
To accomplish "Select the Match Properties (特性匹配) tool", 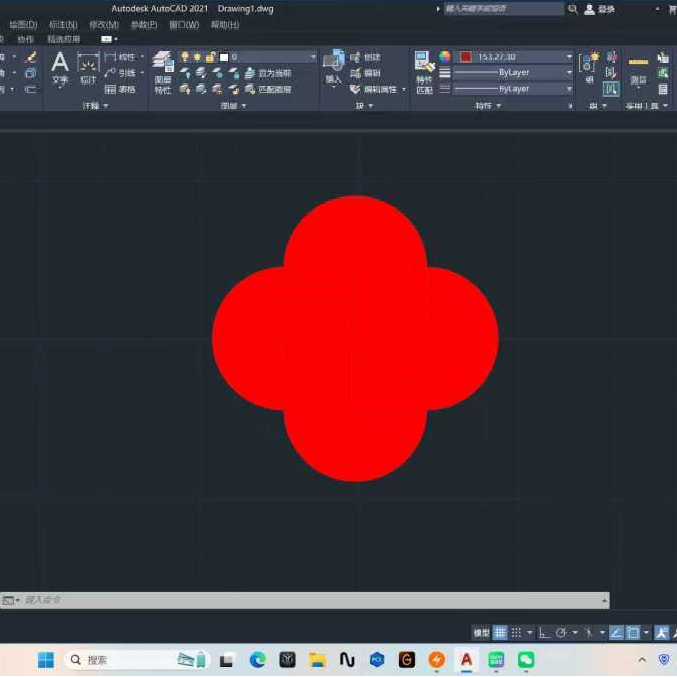I will 424,71.
